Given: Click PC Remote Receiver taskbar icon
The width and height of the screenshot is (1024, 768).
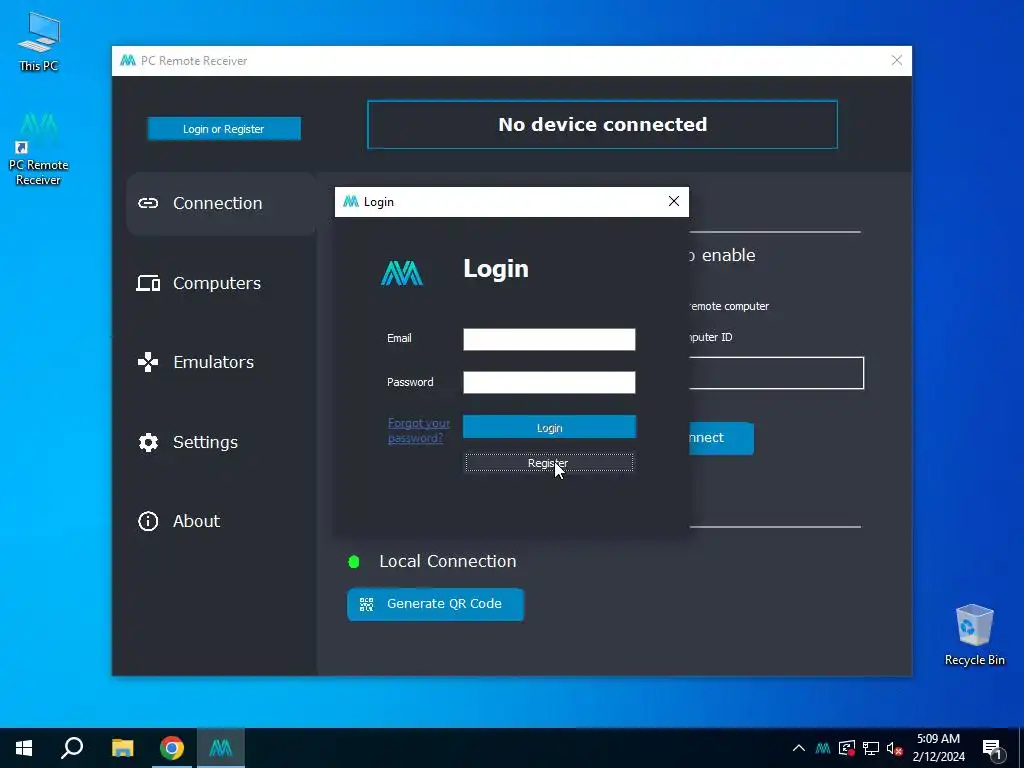Looking at the screenshot, I should [x=221, y=748].
